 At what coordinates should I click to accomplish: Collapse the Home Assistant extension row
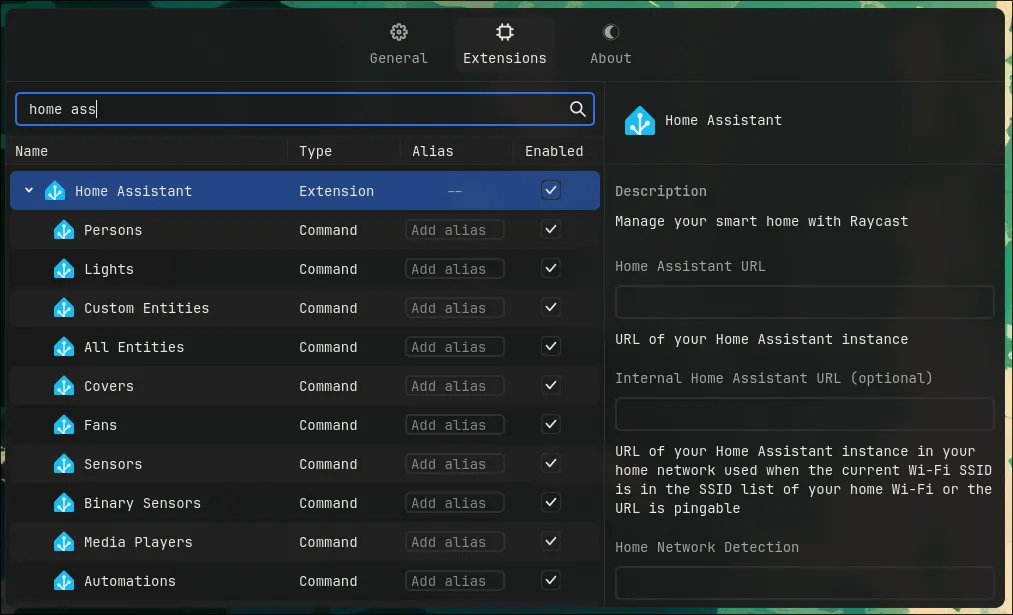[x=29, y=191]
